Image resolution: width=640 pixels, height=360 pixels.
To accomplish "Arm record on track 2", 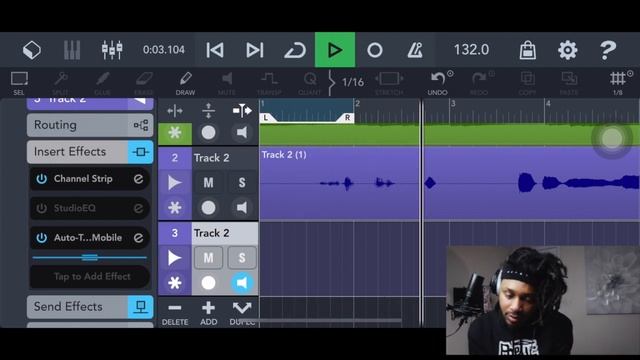I will (x=208, y=208).
